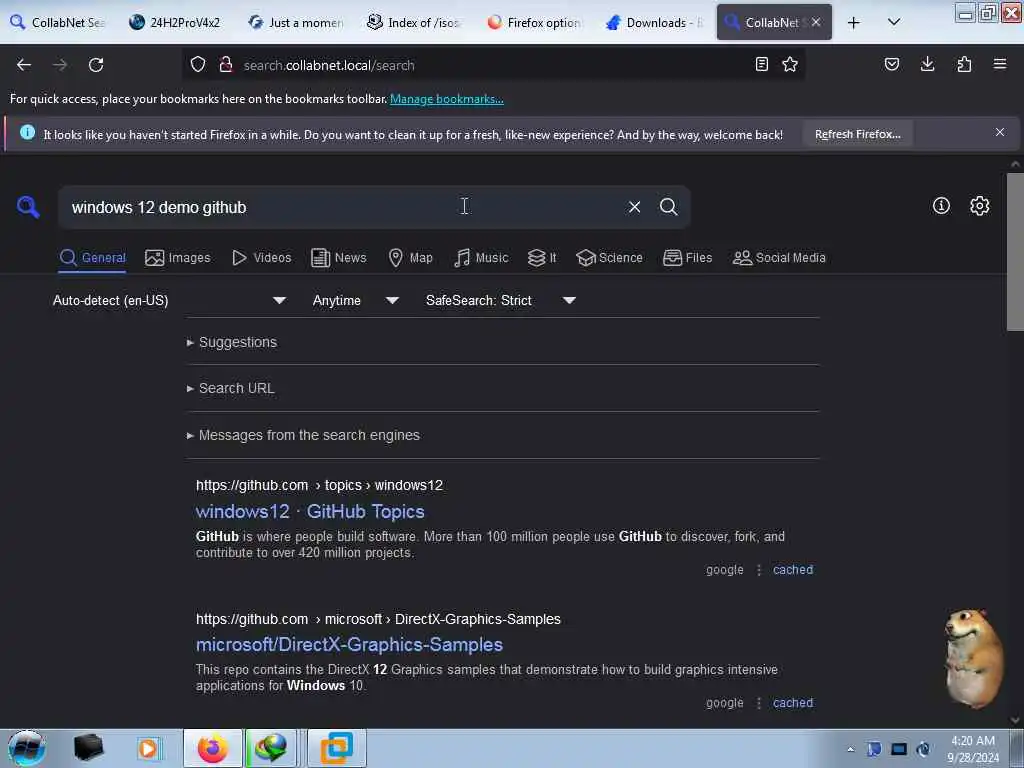Click in the search query input field
This screenshot has width=1024, height=768.
pos(340,207)
